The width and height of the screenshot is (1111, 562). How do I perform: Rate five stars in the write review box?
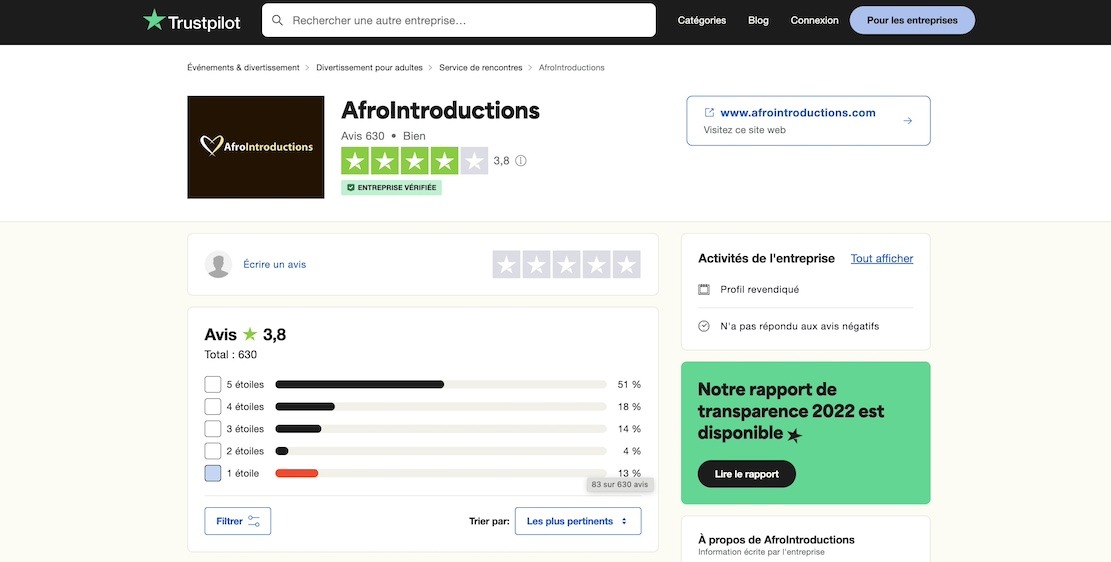[626, 264]
